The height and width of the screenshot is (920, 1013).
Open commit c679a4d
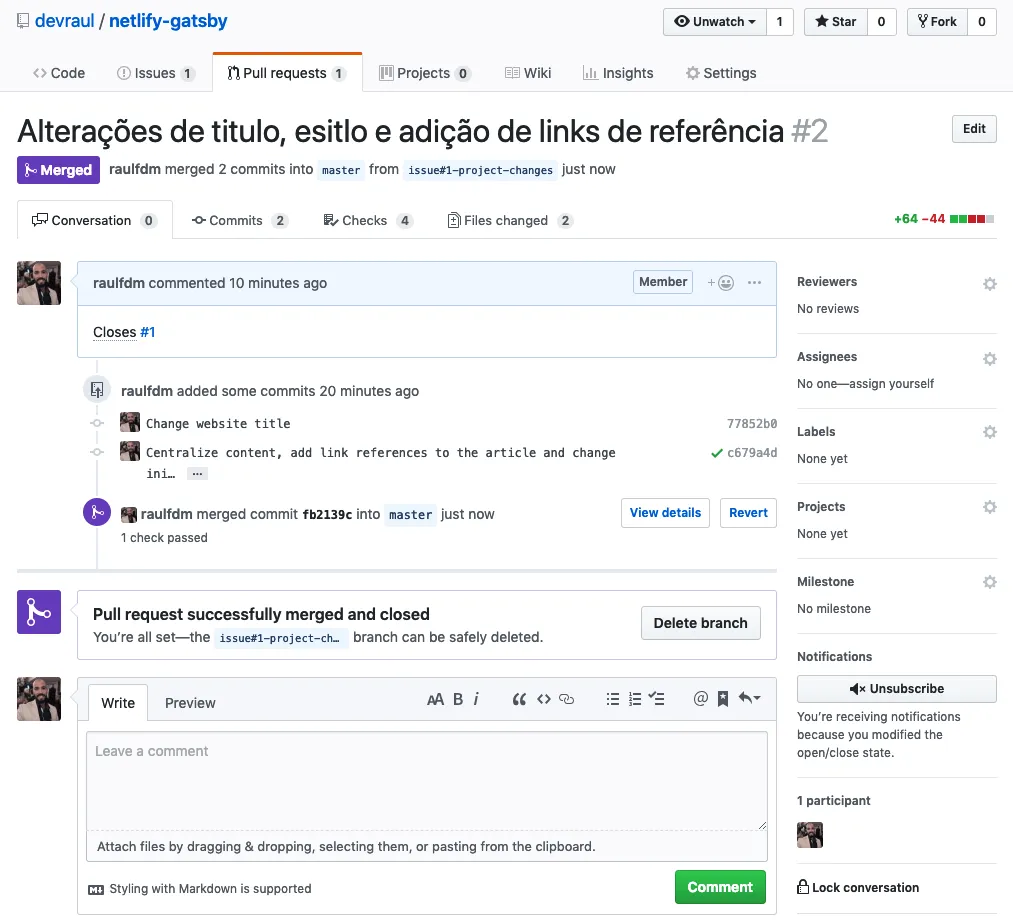[752, 453]
